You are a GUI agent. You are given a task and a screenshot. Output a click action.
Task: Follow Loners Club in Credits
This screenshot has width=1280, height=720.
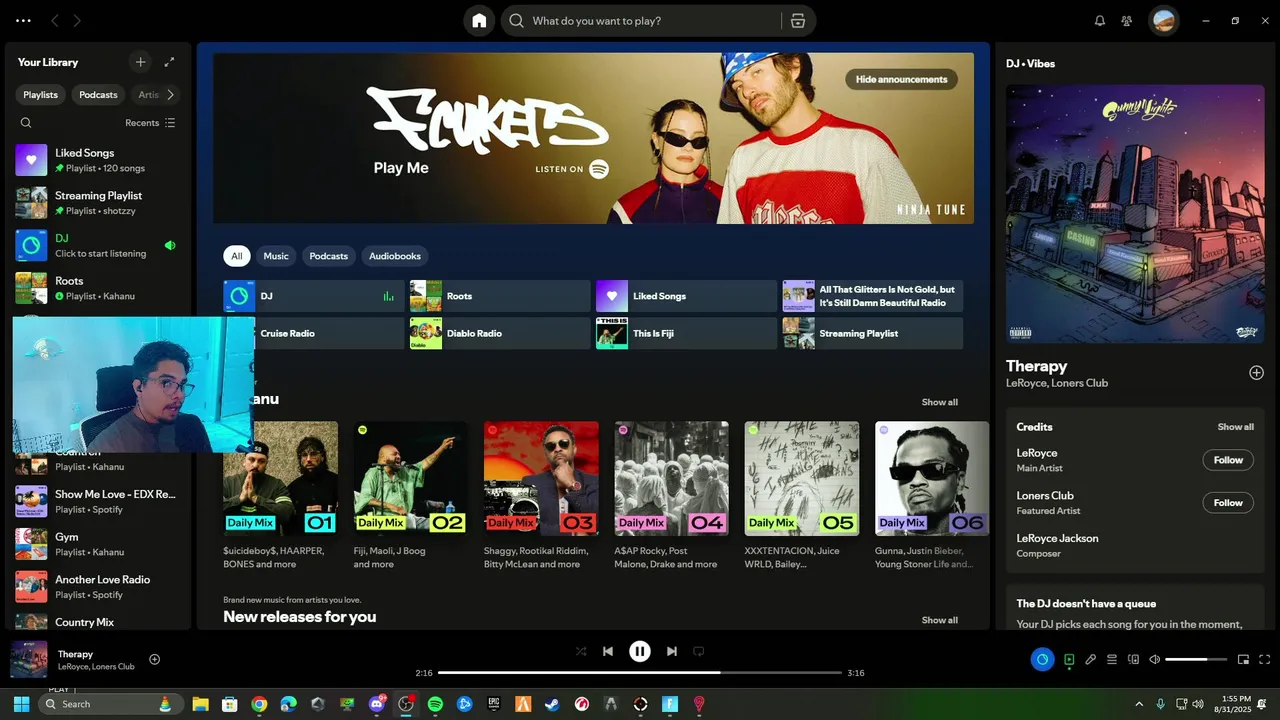(x=1228, y=503)
